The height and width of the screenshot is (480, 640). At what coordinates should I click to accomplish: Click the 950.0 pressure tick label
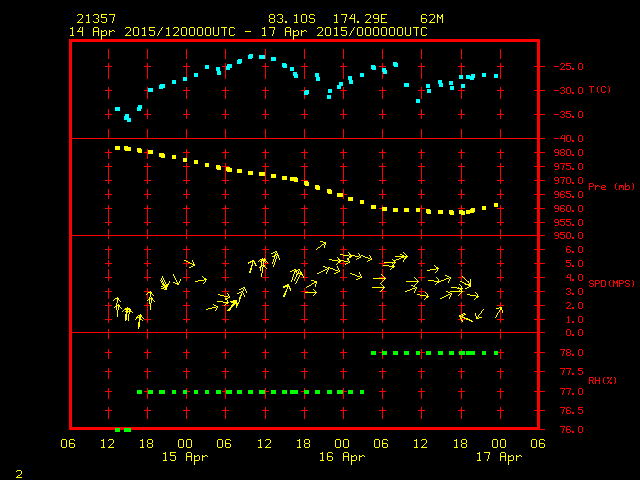point(569,236)
